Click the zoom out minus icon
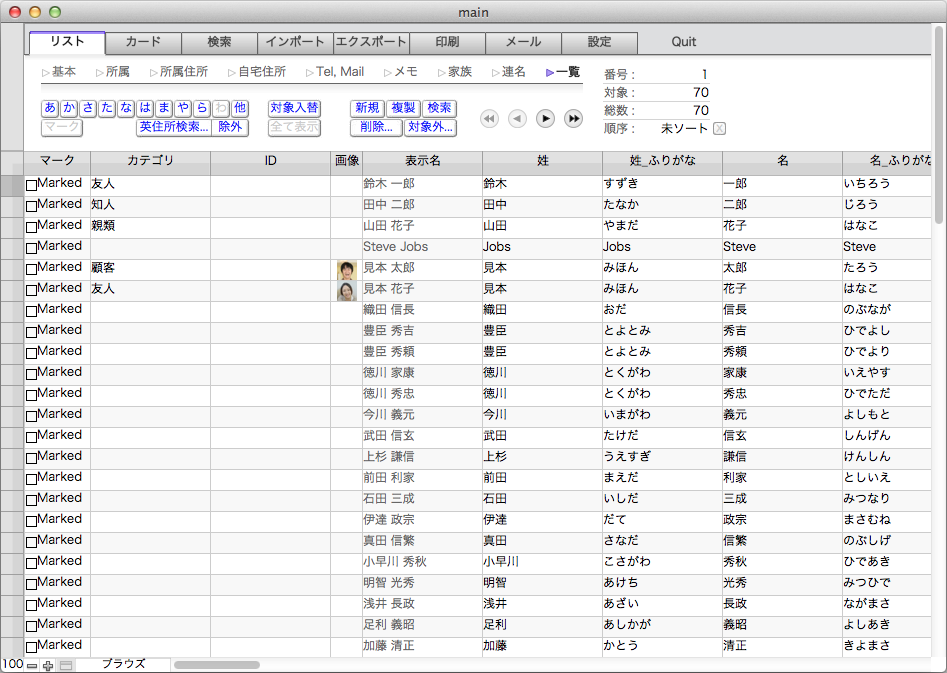 click(32, 665)
